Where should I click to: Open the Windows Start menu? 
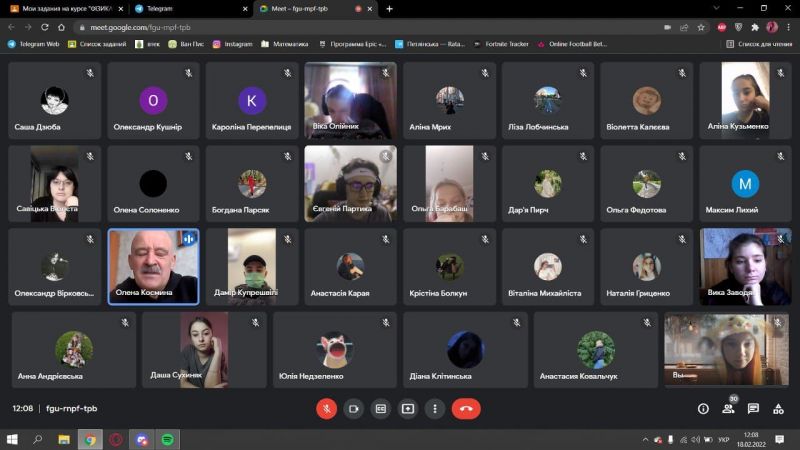12,439
